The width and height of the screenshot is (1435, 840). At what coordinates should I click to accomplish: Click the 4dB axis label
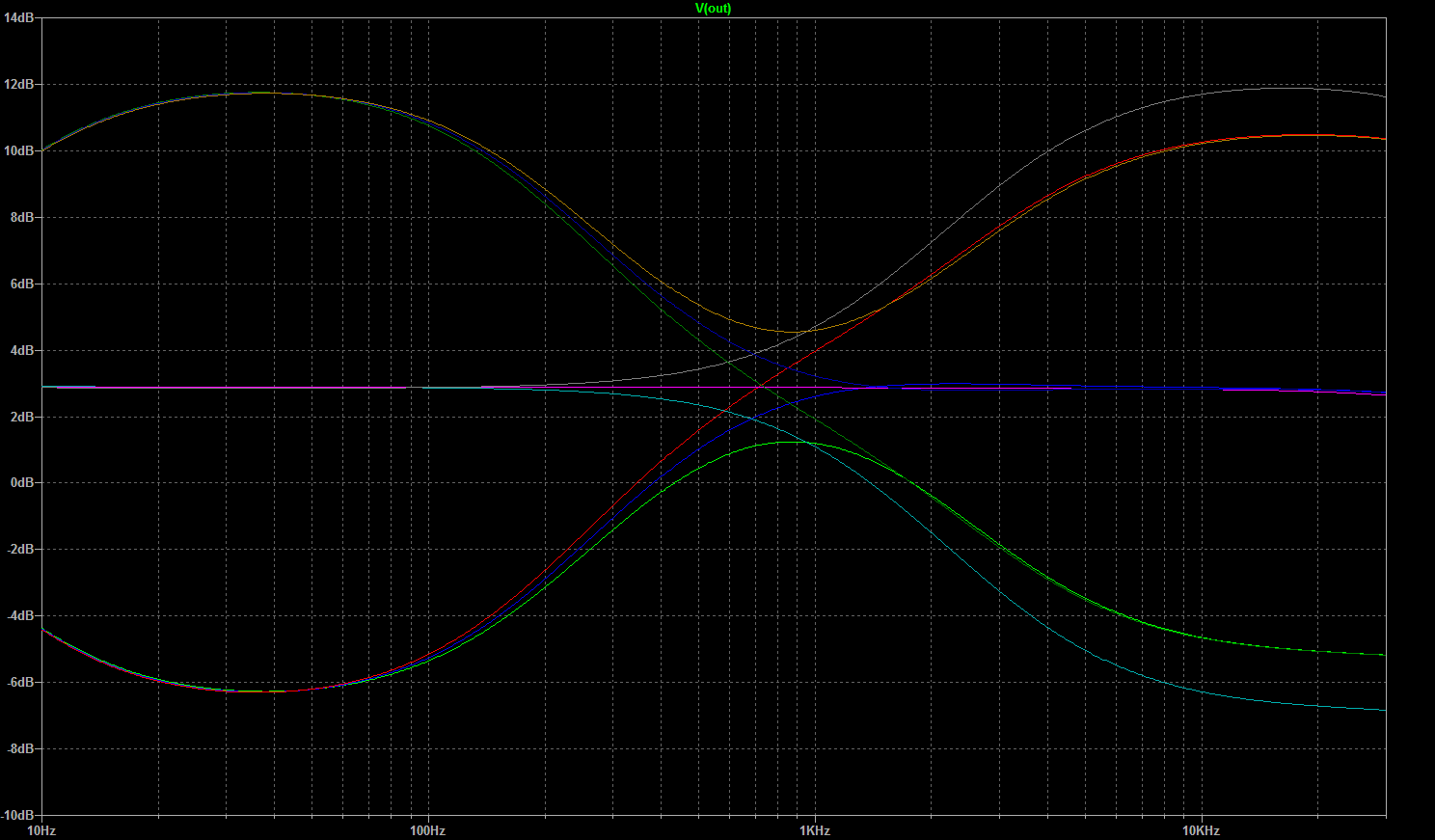pos(22,351)
